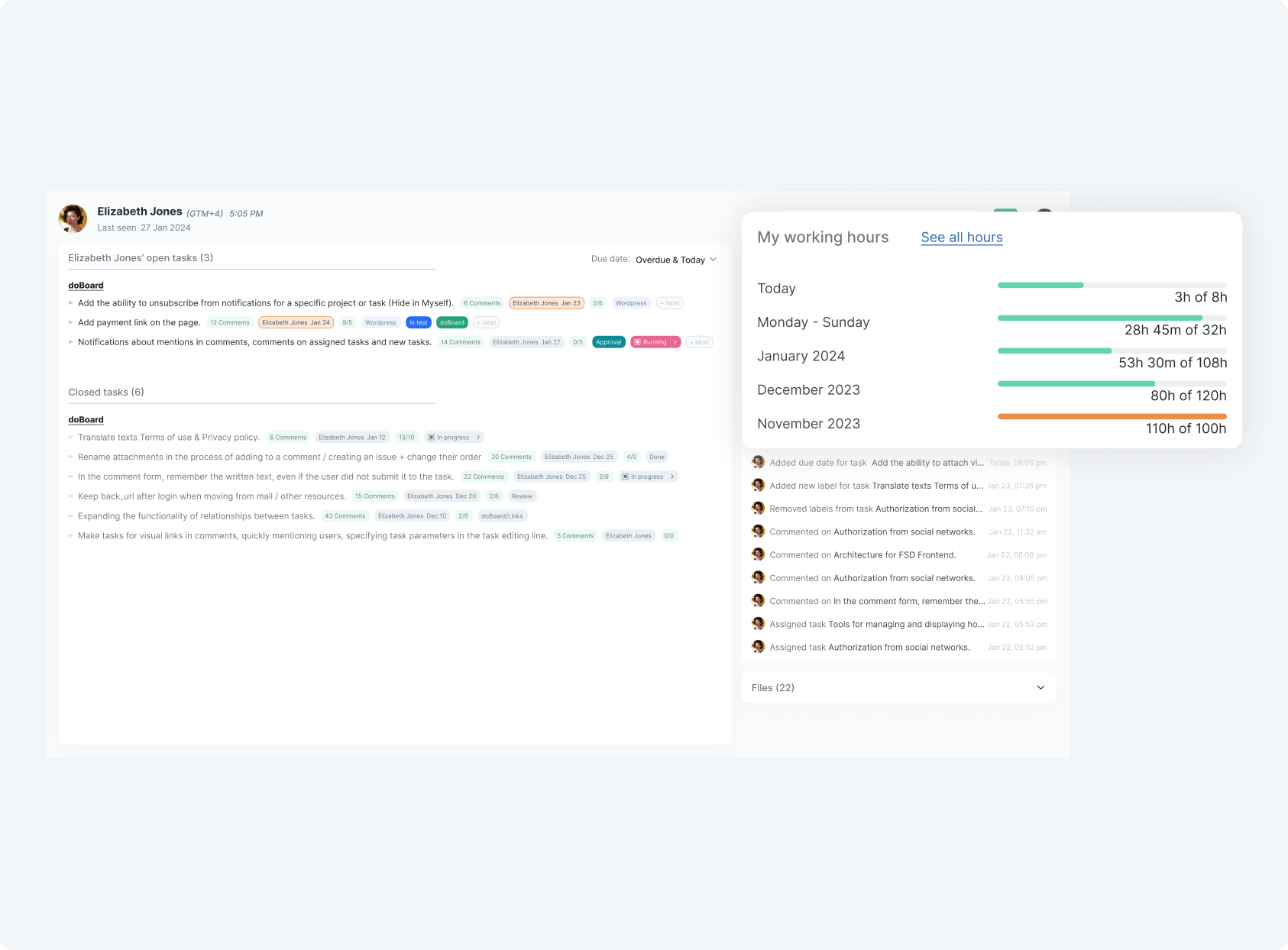This screenshot has width=1288, height=950.
Task: Click avatar beside 'Assigned task Tools for managing' activity
Action: [758, 624]
